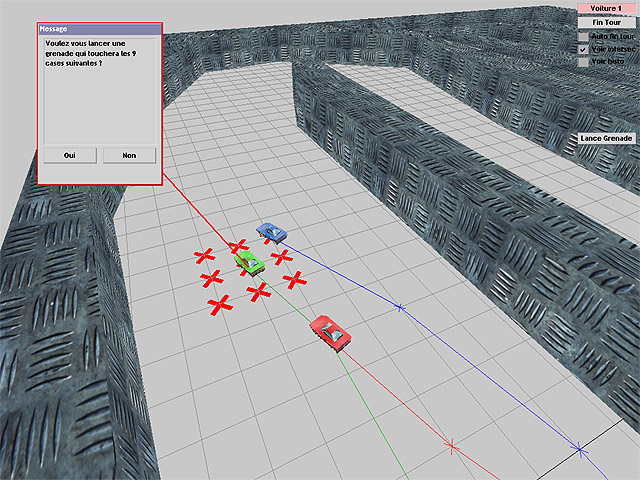
Task: Click the pink Voiture 1 label
Action: (x=606, y=8)
